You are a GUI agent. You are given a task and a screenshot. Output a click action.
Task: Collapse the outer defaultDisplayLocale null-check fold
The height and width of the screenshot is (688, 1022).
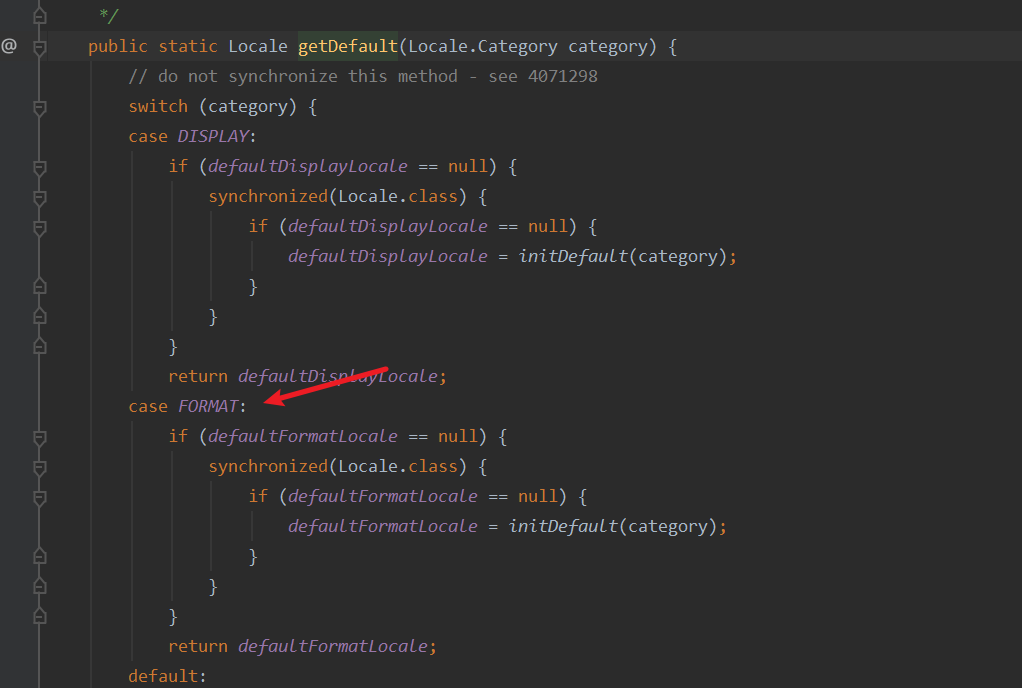[x=40, y=167]
